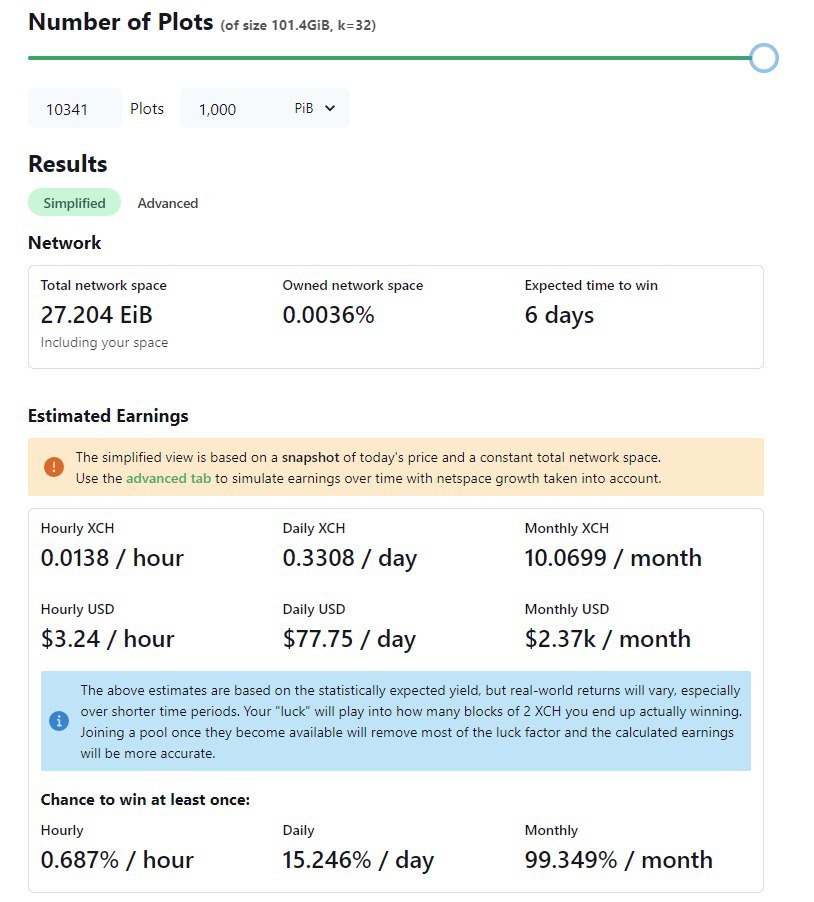Focus the 1,000 space size field
The width and height of the screenshot is (814, 902).
coord(232,109)
